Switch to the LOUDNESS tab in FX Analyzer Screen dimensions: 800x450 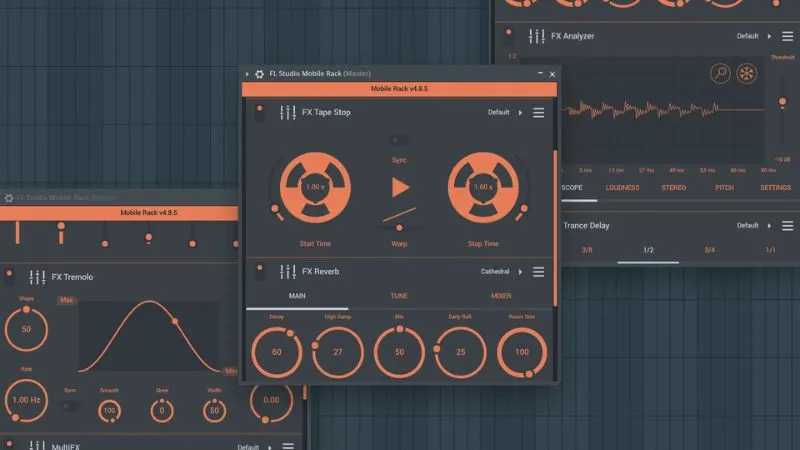point(622,188)
